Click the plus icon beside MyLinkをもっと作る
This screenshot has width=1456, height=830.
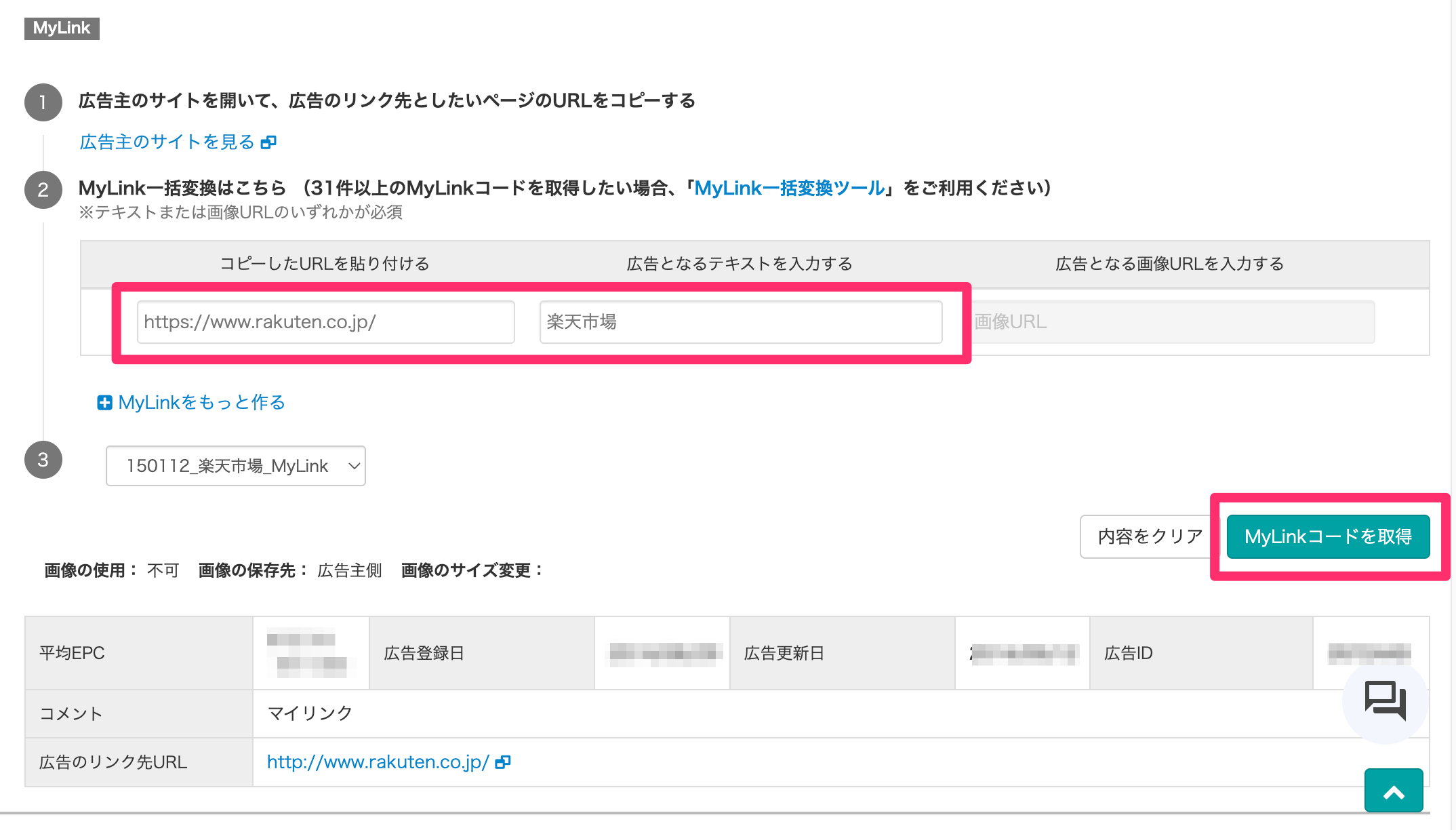tap(104, 403)
